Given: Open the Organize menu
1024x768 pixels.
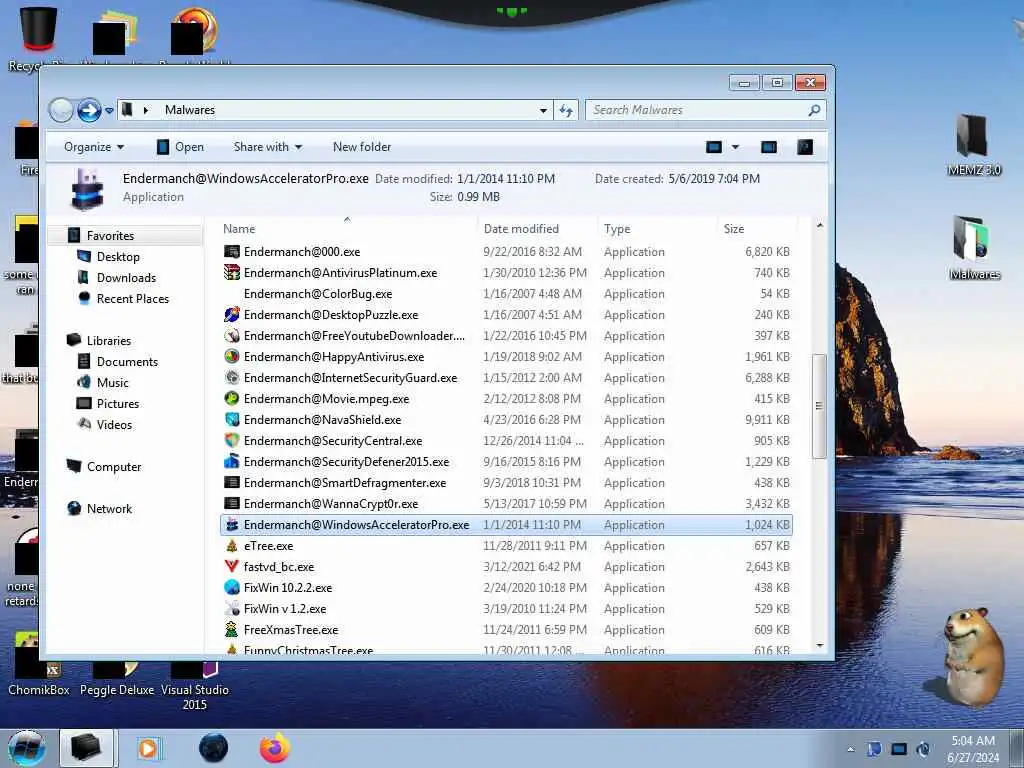Looking at the screenshot, I should [94, 147].
